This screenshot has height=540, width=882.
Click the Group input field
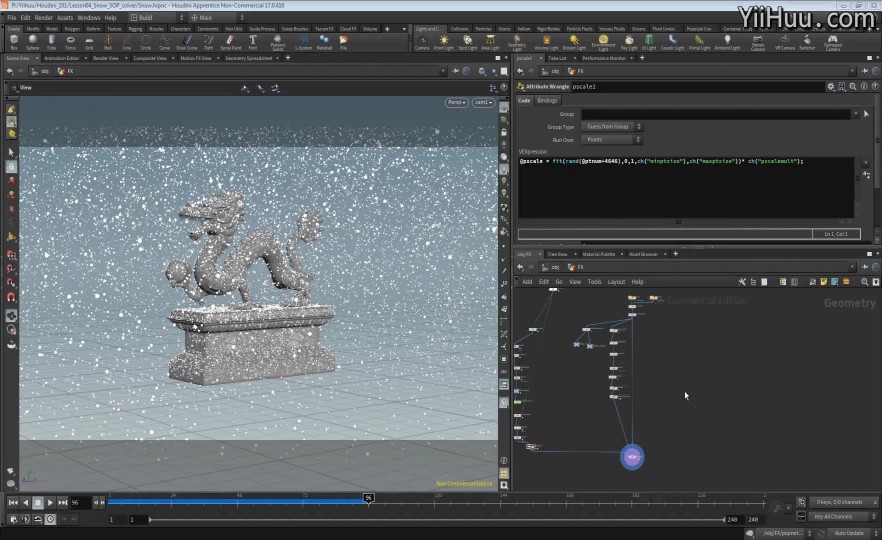[x=716, y=114]
